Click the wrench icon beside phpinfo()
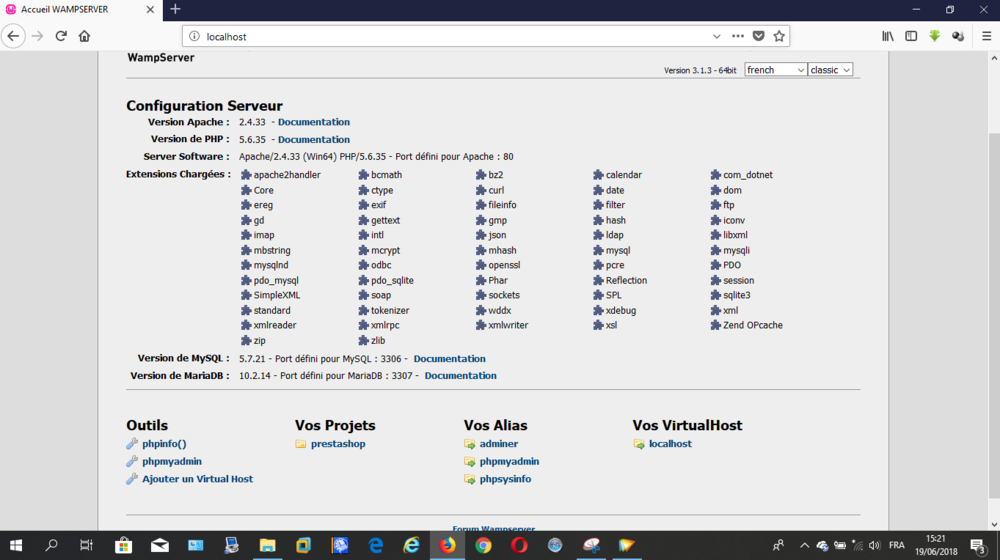The image size is (1000, 560). click(132, 444)
